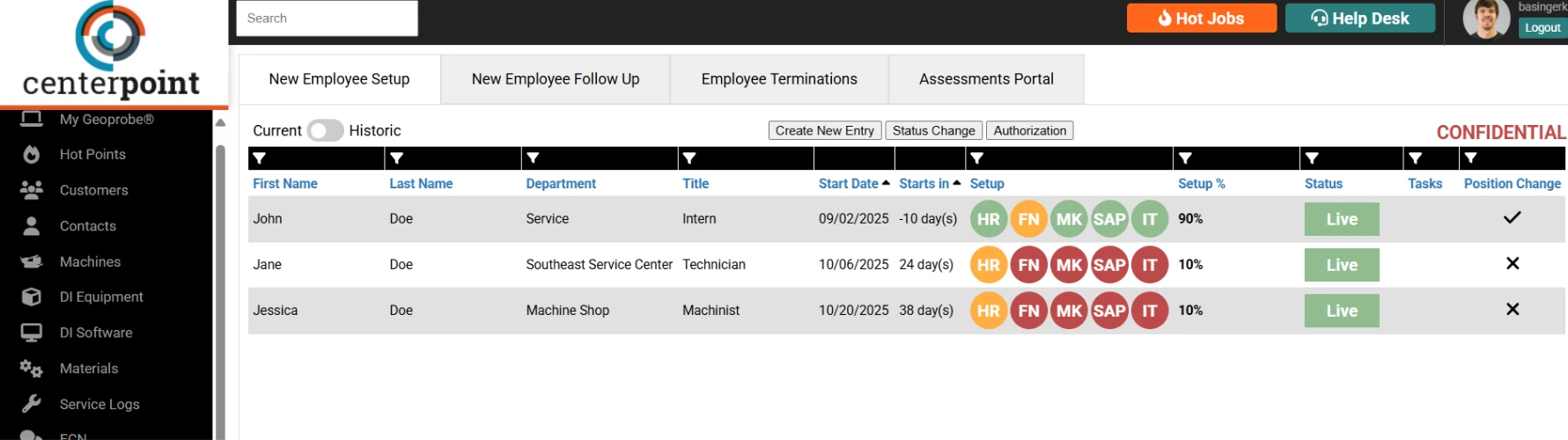The image size is (1568, 440).
Task: Toggle Jessica's position change X mark
Action: point(1513,309)
